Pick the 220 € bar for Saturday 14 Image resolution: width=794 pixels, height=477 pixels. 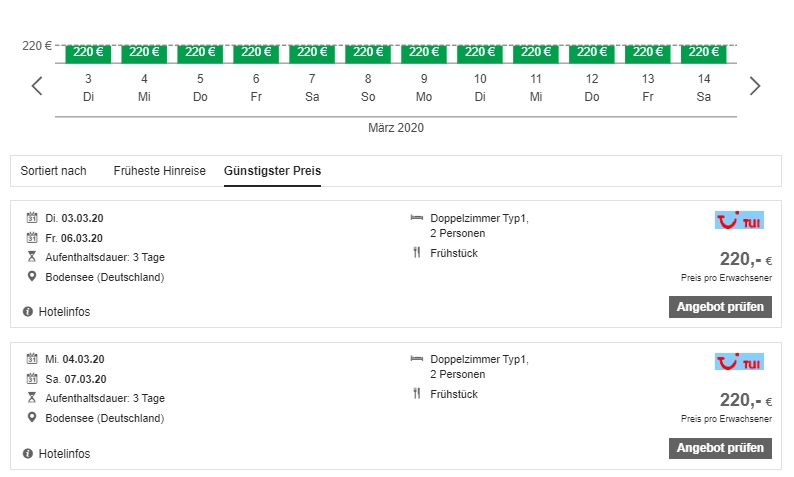(x=704, y=52)
